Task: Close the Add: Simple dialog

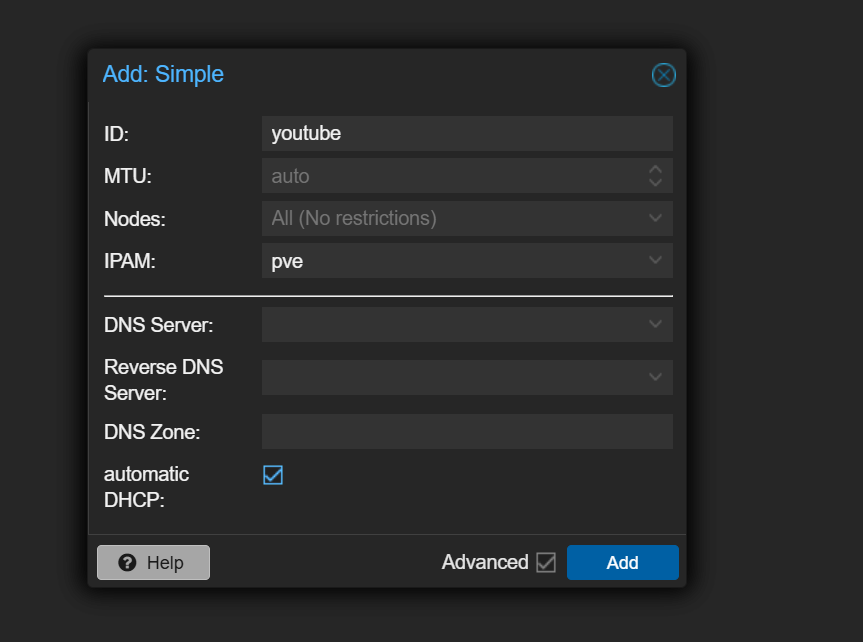Action: (x=663, y=75)
